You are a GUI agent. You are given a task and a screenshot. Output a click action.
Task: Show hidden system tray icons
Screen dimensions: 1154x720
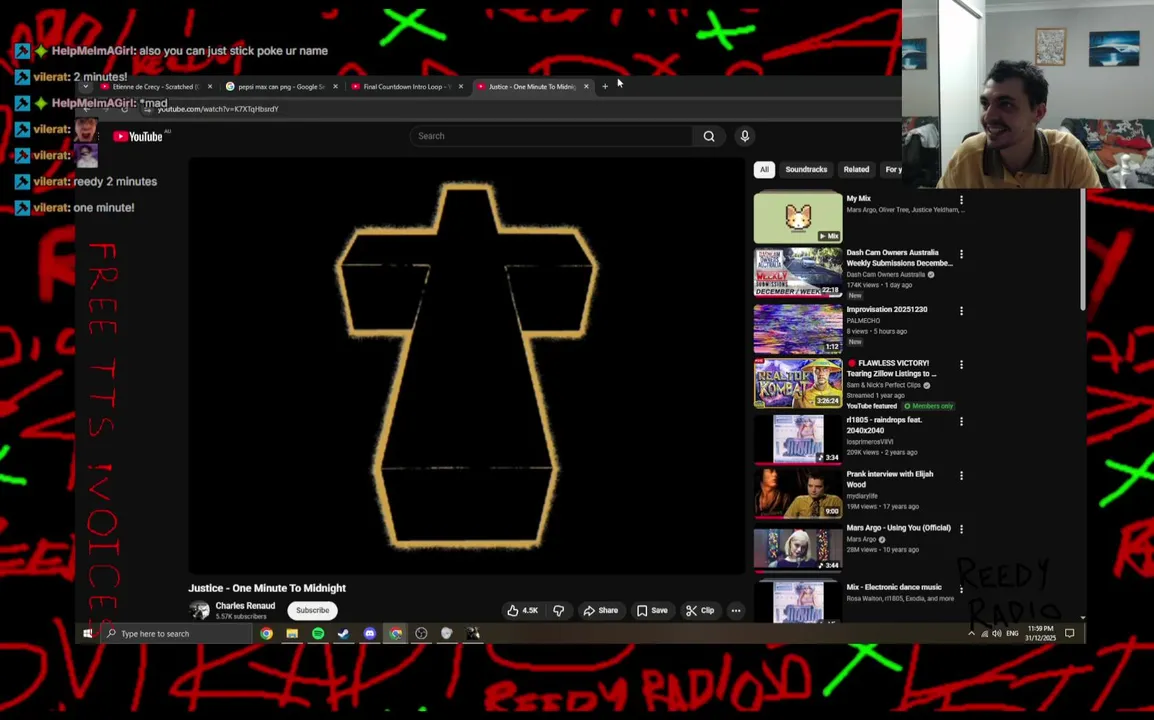(971, 633)
